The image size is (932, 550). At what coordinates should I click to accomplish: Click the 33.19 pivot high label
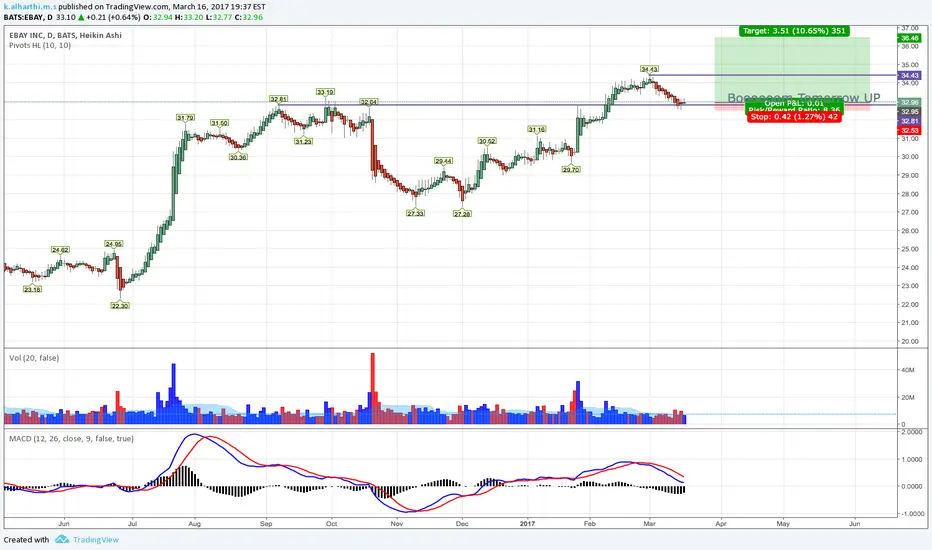pos(325,92)
